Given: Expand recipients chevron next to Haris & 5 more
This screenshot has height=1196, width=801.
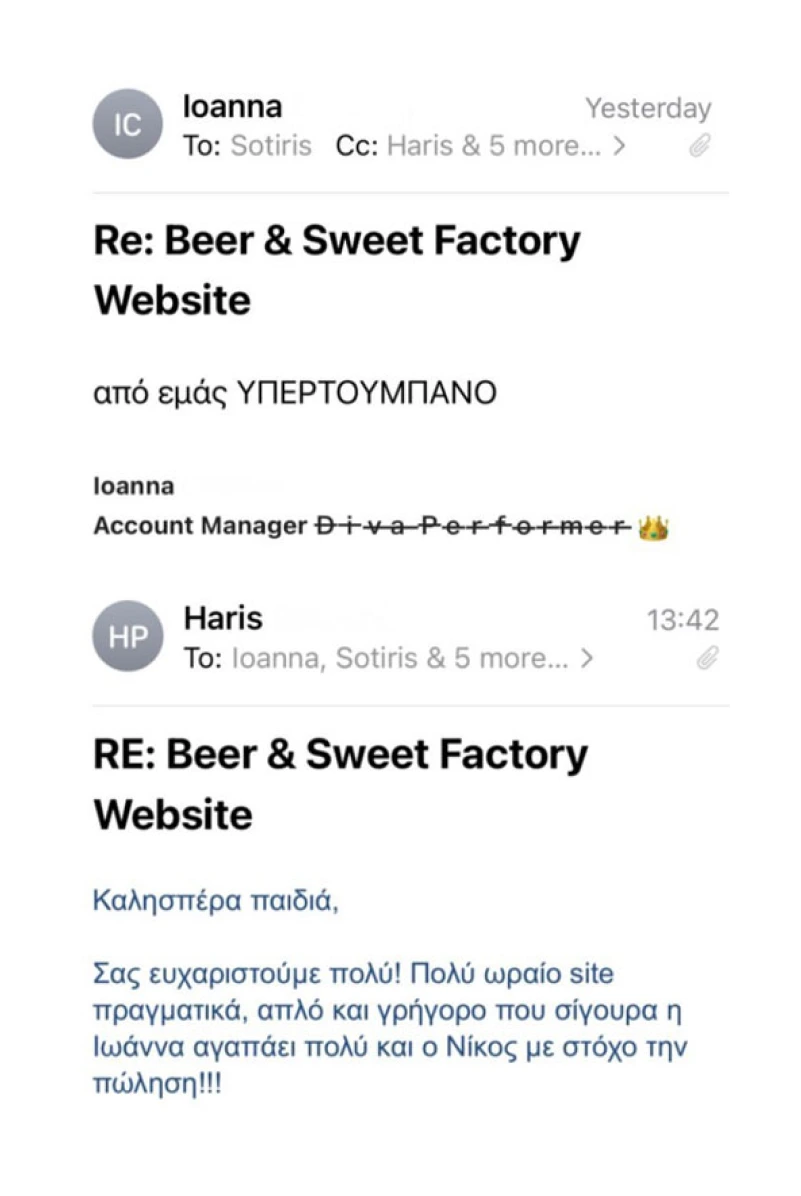Looking at the screenshot, I should point(619,145).
